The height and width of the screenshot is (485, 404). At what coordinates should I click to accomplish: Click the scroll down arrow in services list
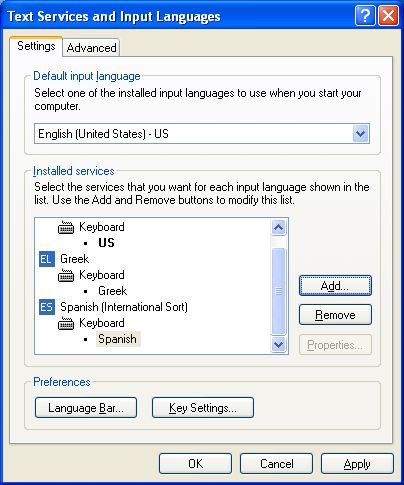coord(278,344)
